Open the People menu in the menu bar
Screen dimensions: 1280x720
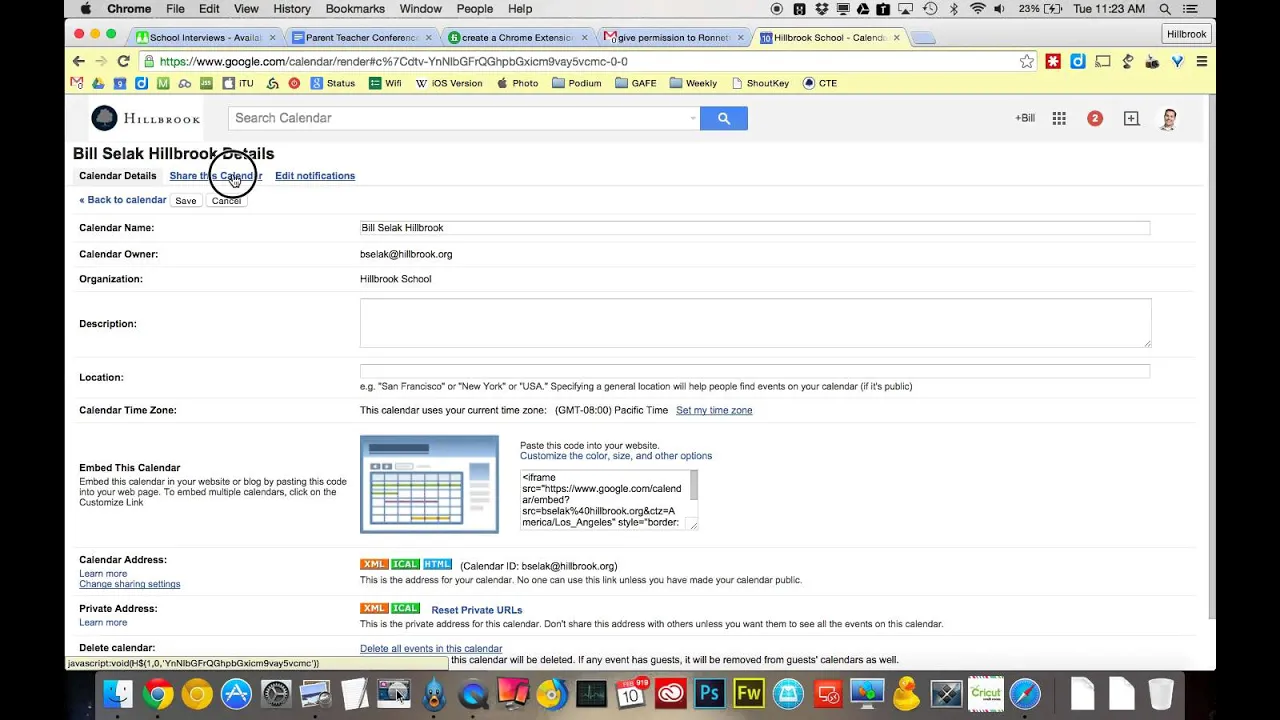click(475, 9)
